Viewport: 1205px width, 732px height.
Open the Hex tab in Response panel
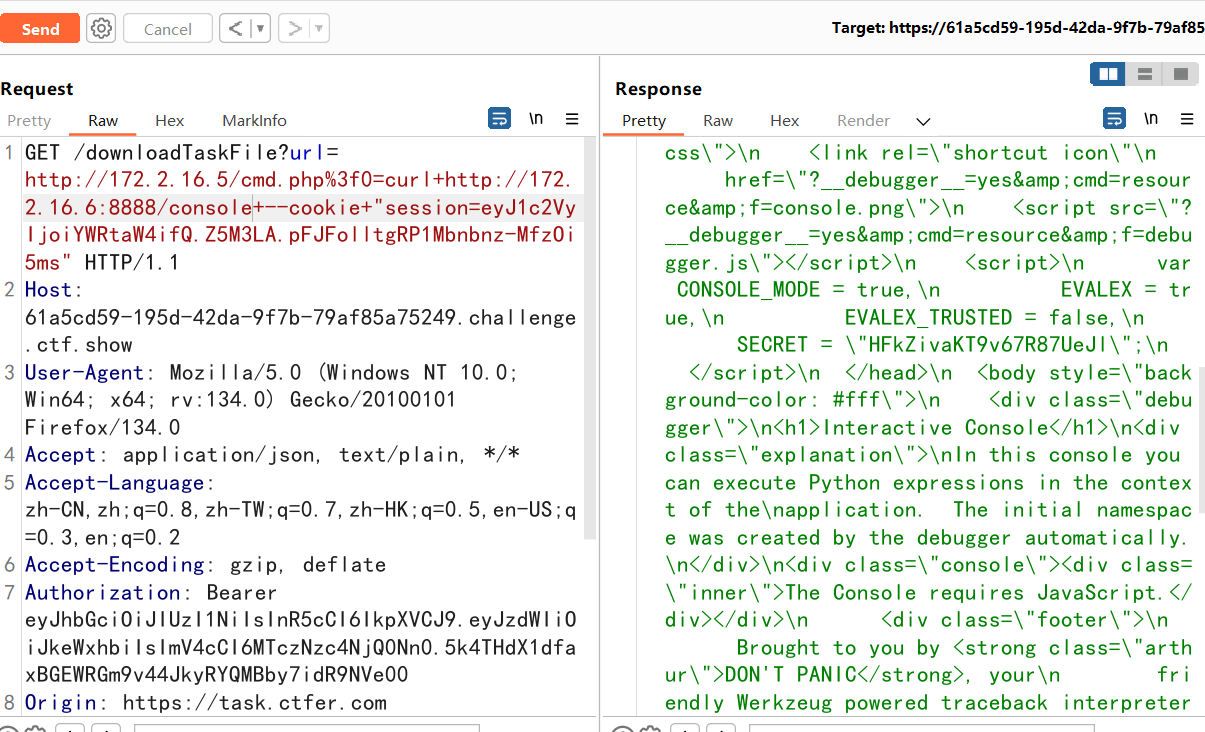785,120
